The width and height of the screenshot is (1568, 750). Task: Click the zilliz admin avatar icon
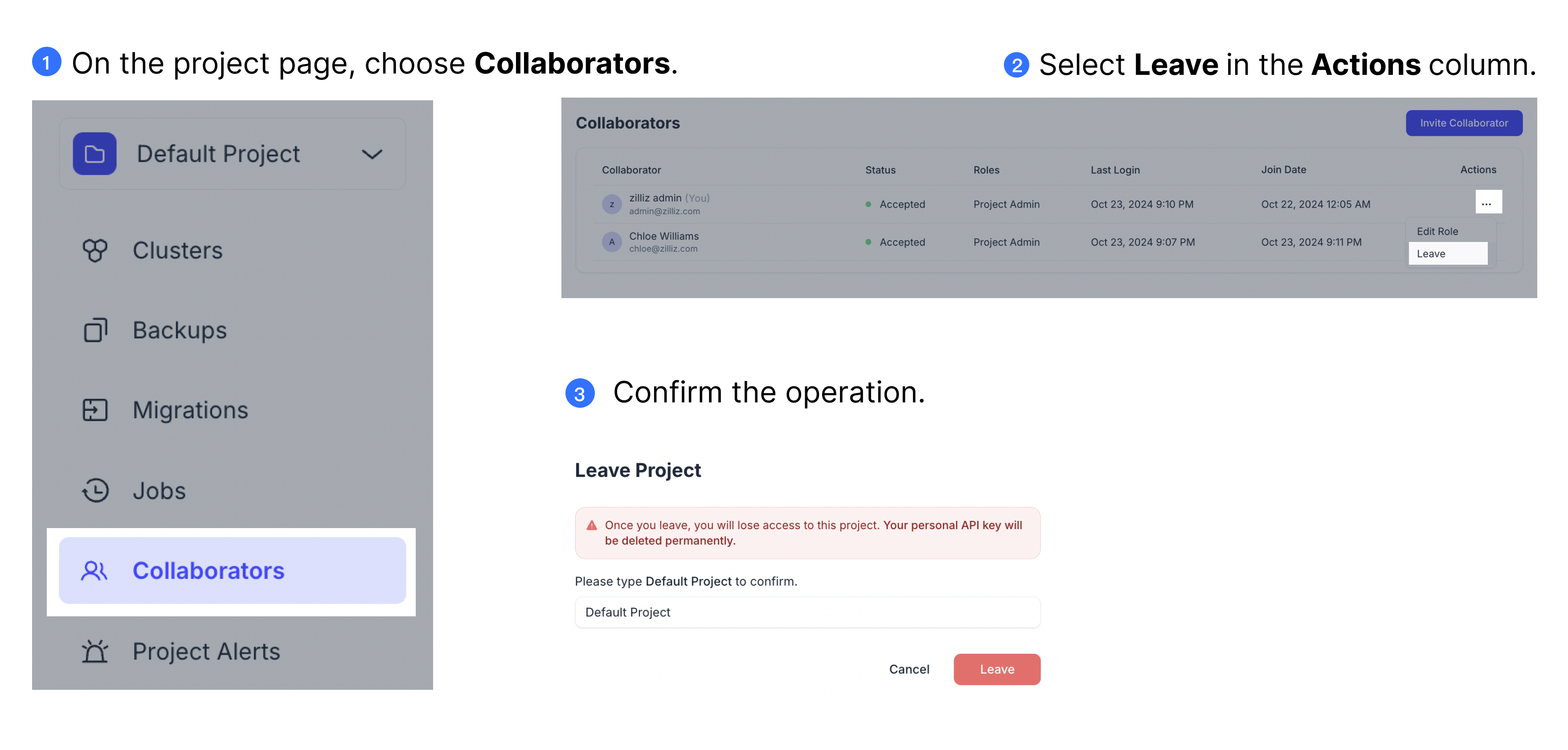click(x=612, y=205)
